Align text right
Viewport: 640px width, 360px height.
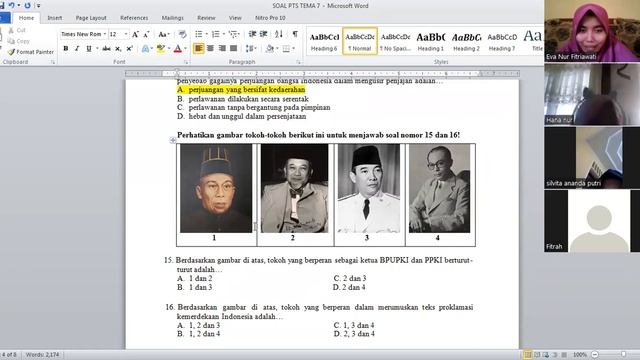(x=222, y=49)
